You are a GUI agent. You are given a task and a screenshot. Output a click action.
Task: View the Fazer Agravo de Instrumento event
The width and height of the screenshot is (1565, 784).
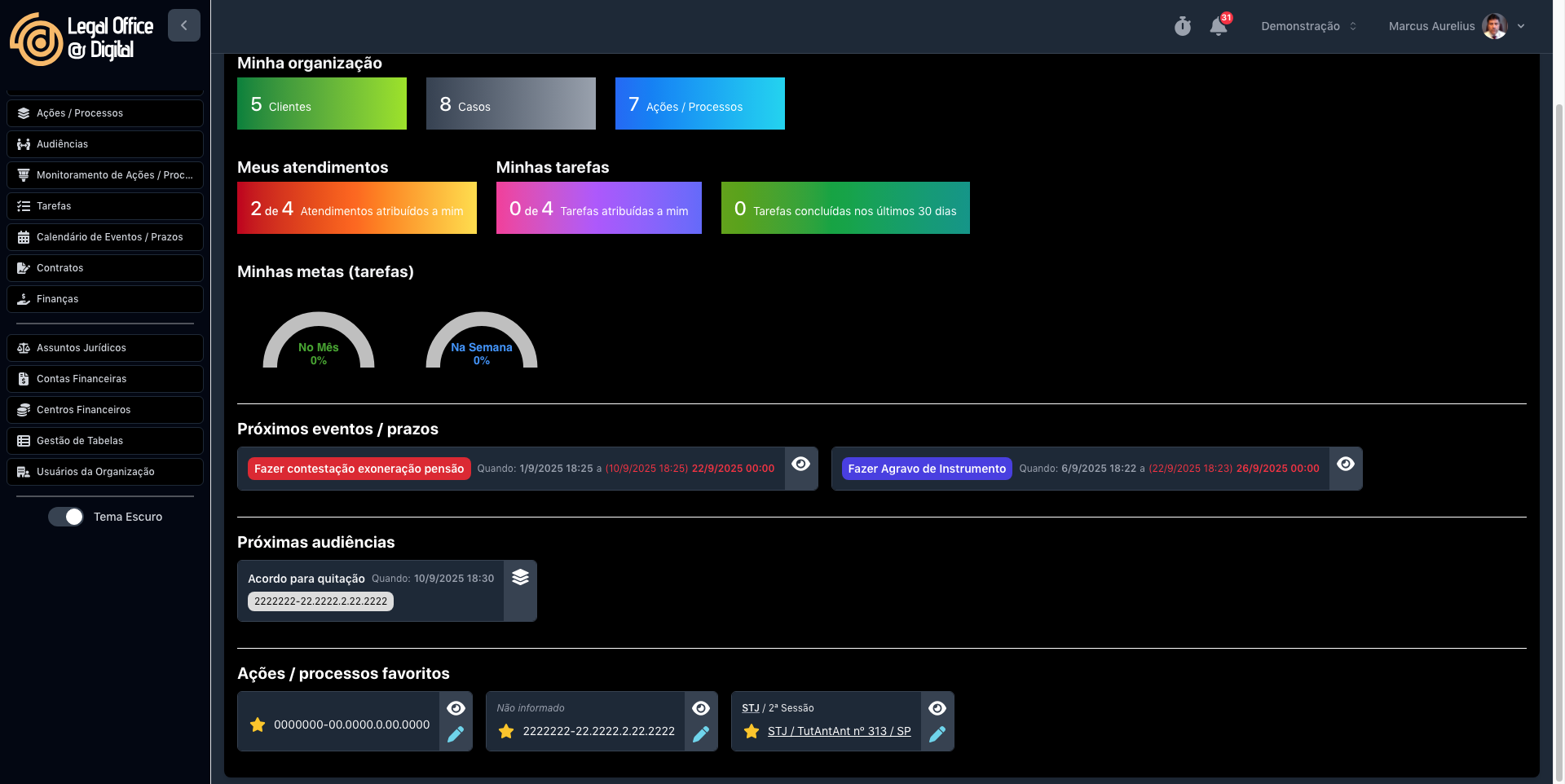[1346, 464]
